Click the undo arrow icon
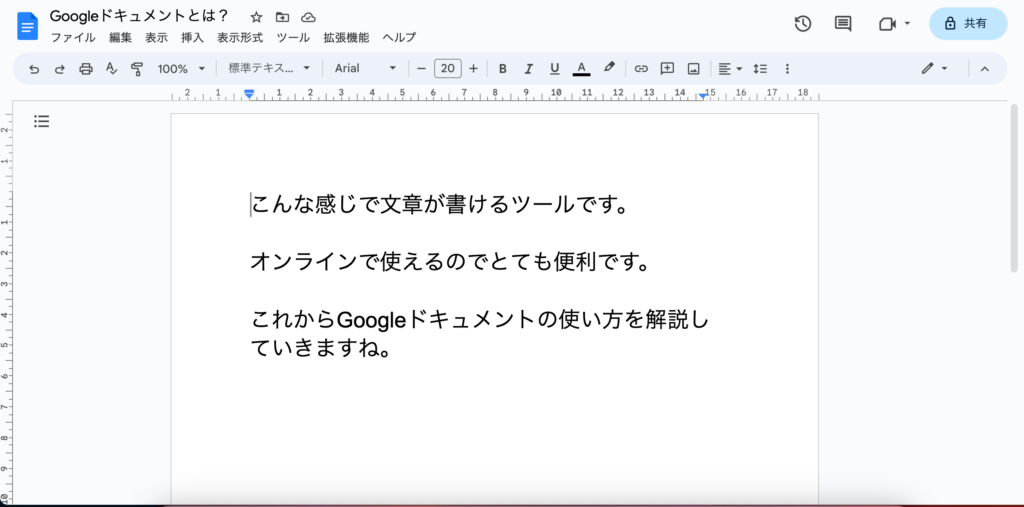Image resolution: width=1024 pixels, height=507 pixels. (34, 69)
